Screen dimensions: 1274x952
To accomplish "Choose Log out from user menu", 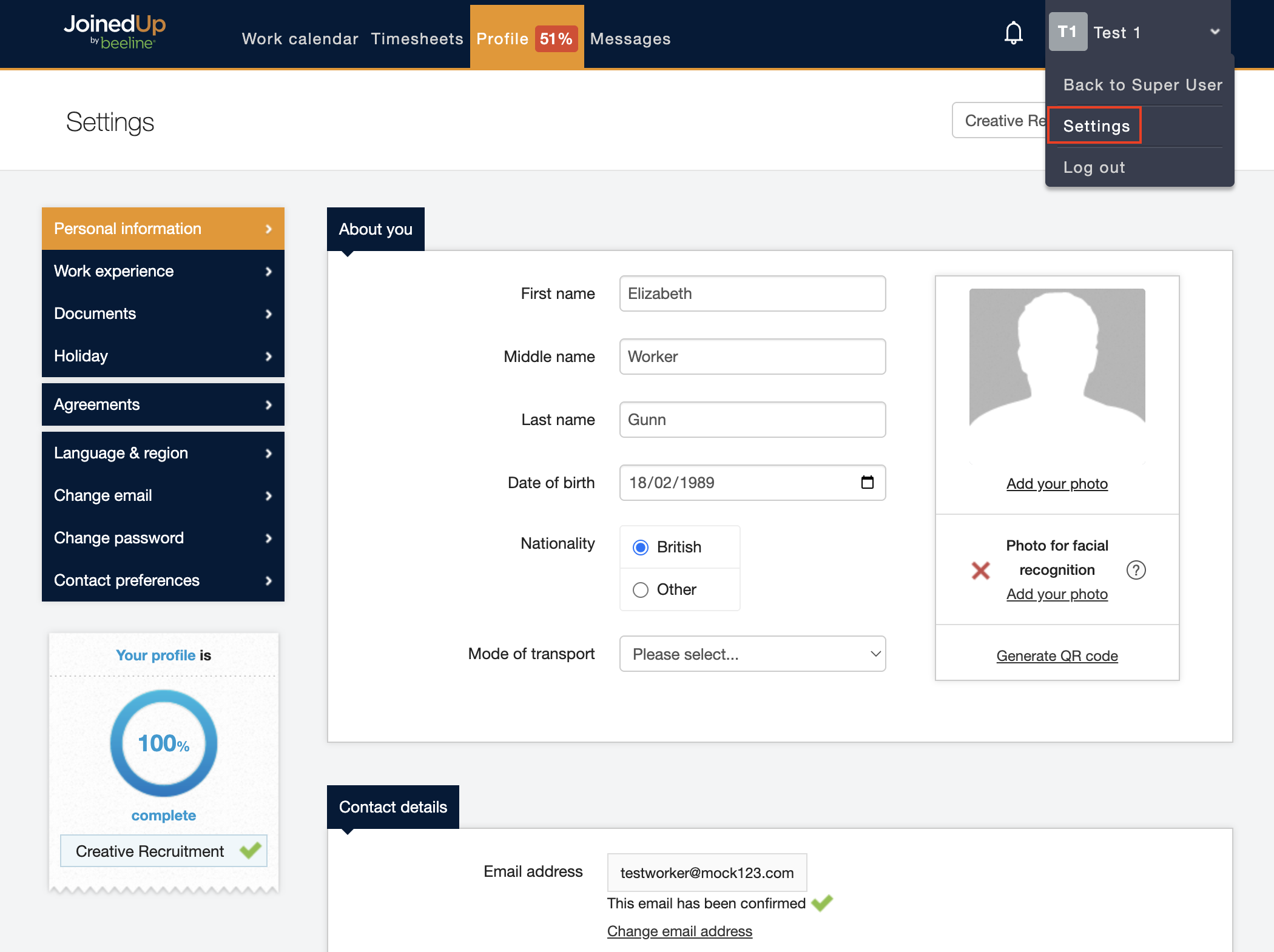I will [1094, 167].
